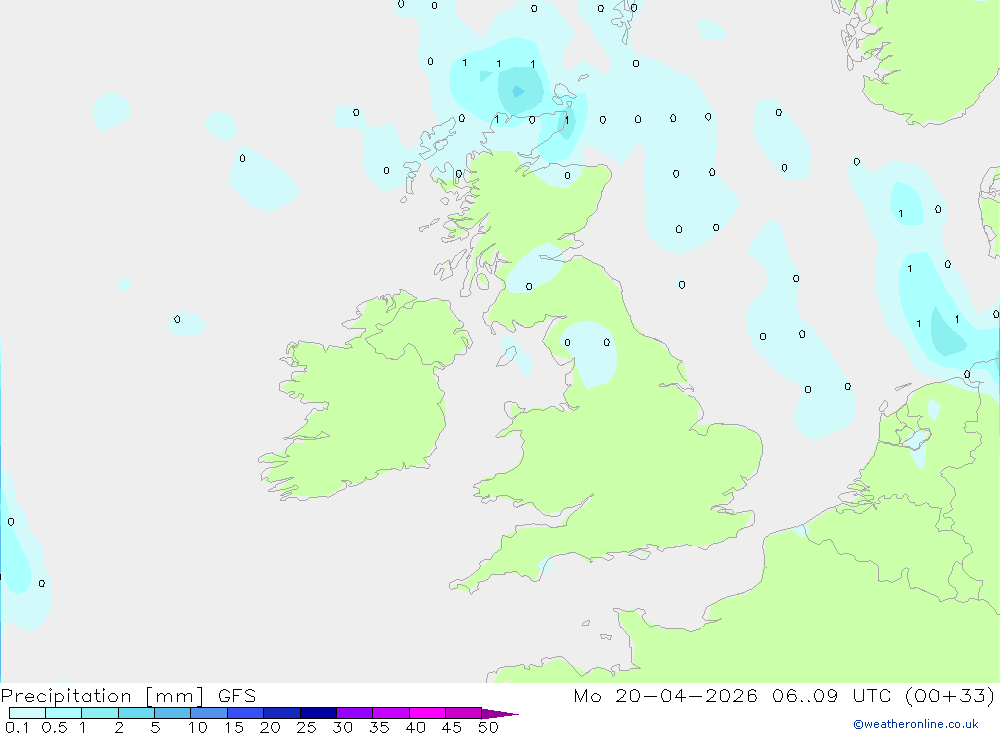Image resolution: width=1000 pixels, height=733 pixels.
Task: Select the '50' legend scale label
Action: pyautogui.click(x=488, y=727)
